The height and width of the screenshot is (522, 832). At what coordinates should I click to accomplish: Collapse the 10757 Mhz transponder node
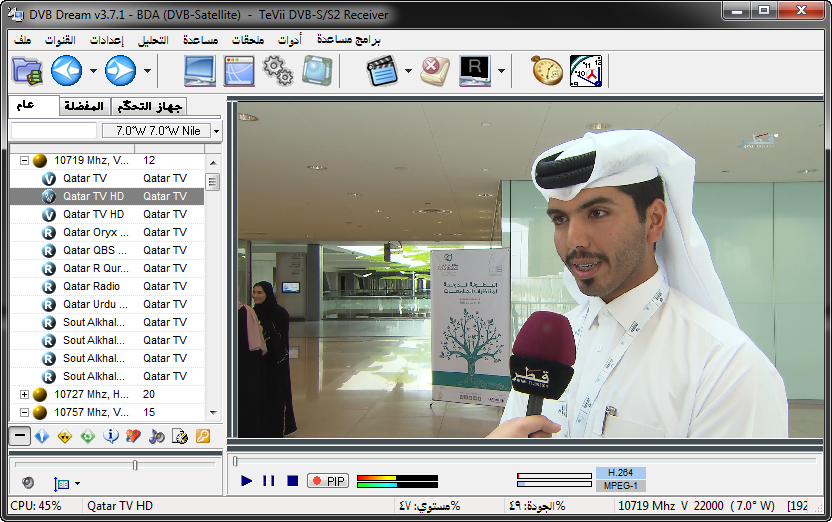(24, 412)
